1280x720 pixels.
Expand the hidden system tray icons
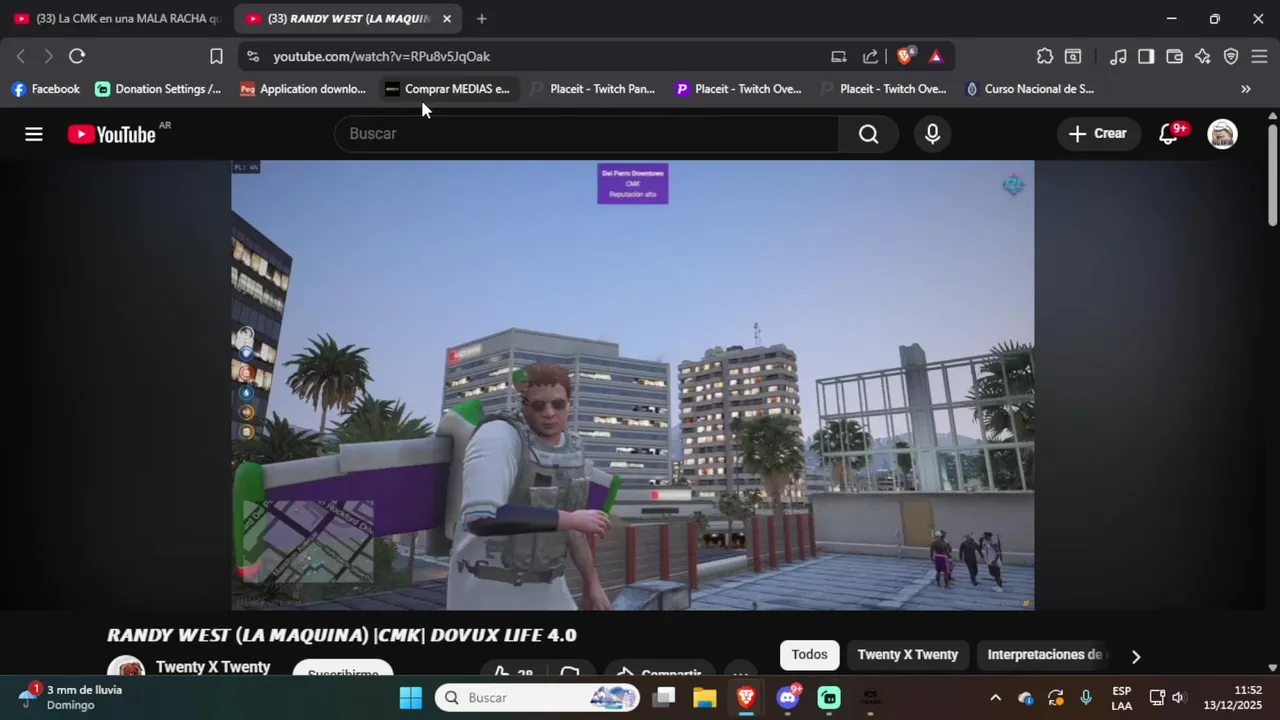[x=995, y=698]
